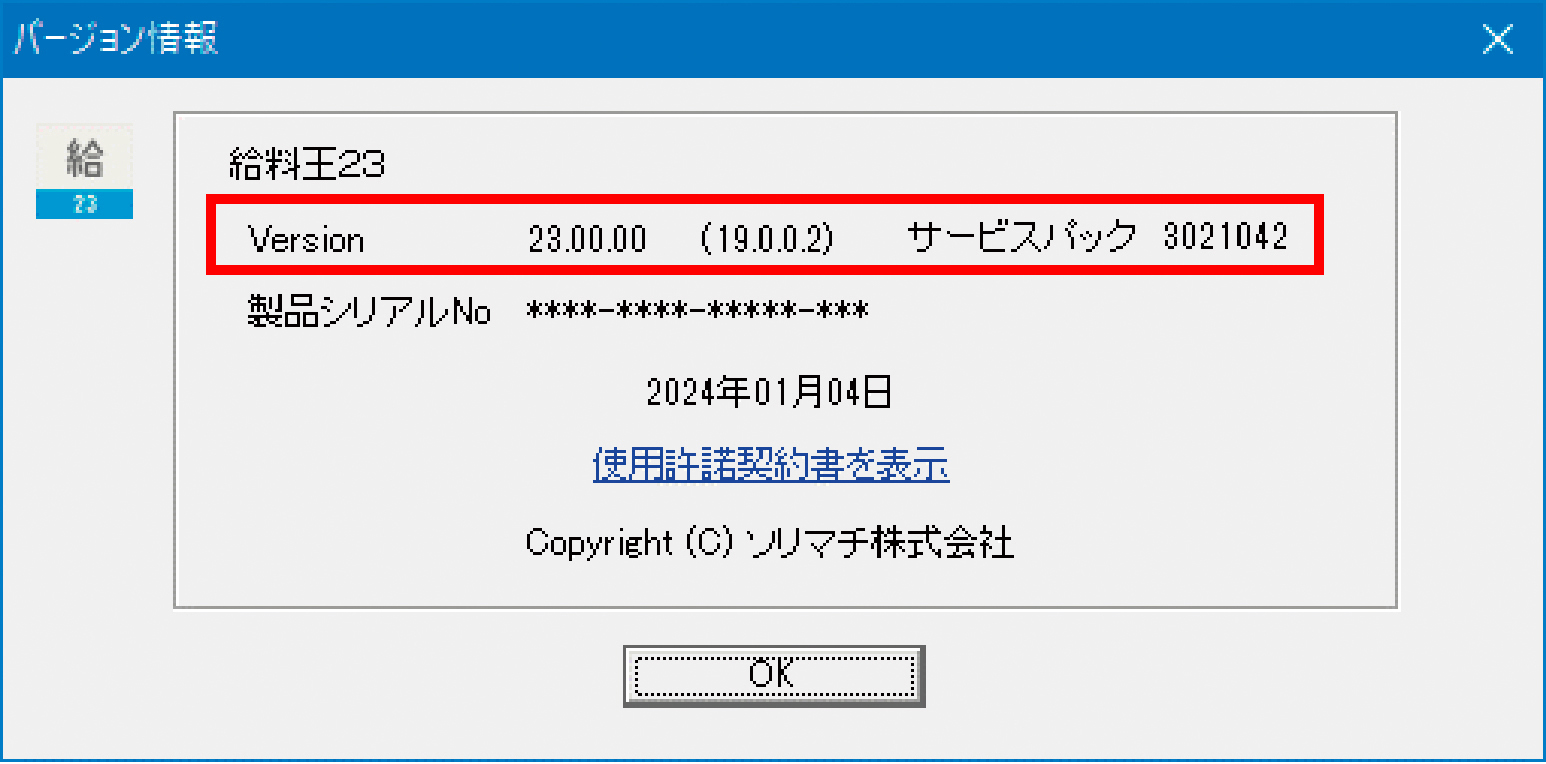The height and width of the screenshot is (764, 1546).
Task: Click the 給料王23 product name text
Action: tap(307, 163)
